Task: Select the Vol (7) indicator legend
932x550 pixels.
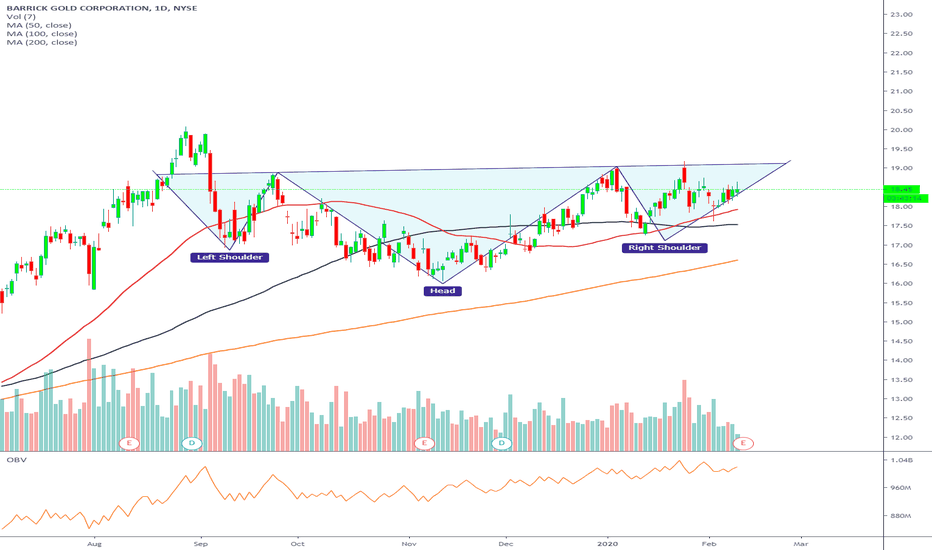Action: 21,17
